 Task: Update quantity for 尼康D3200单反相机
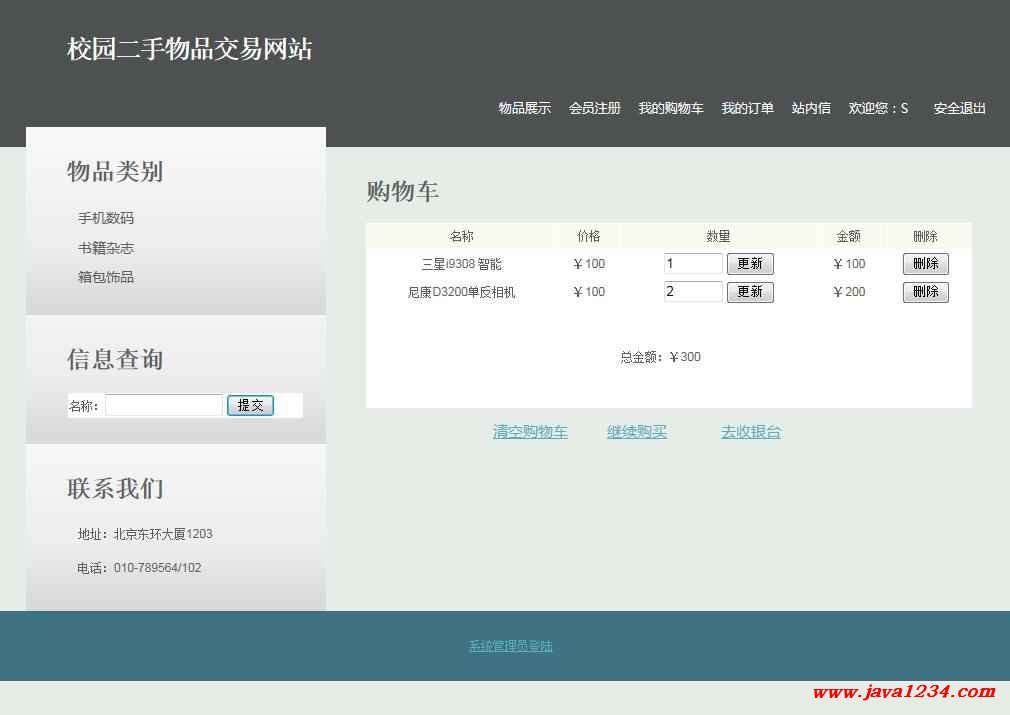(x=750, y=292)
